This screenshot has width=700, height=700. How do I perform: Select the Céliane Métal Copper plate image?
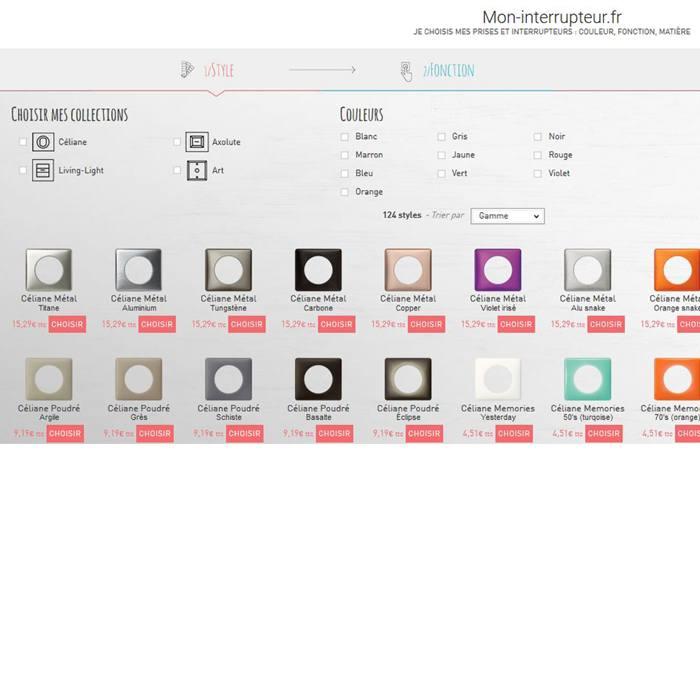tap(408, 270)
